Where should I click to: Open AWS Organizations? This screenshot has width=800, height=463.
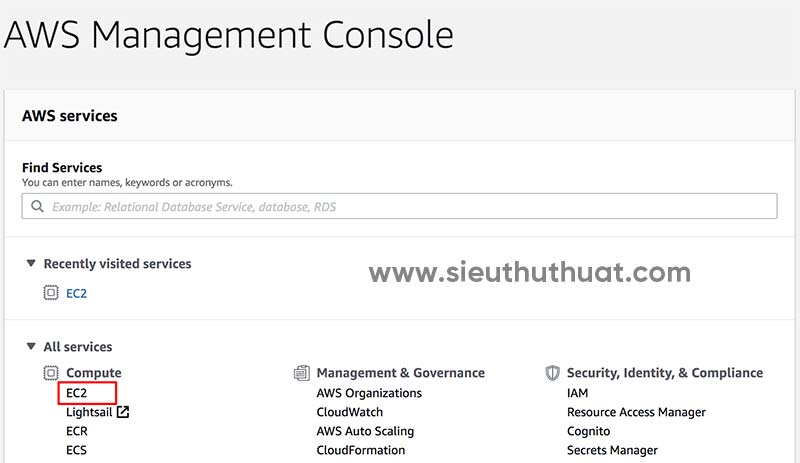pyautogui.click(x=369, y=393)
